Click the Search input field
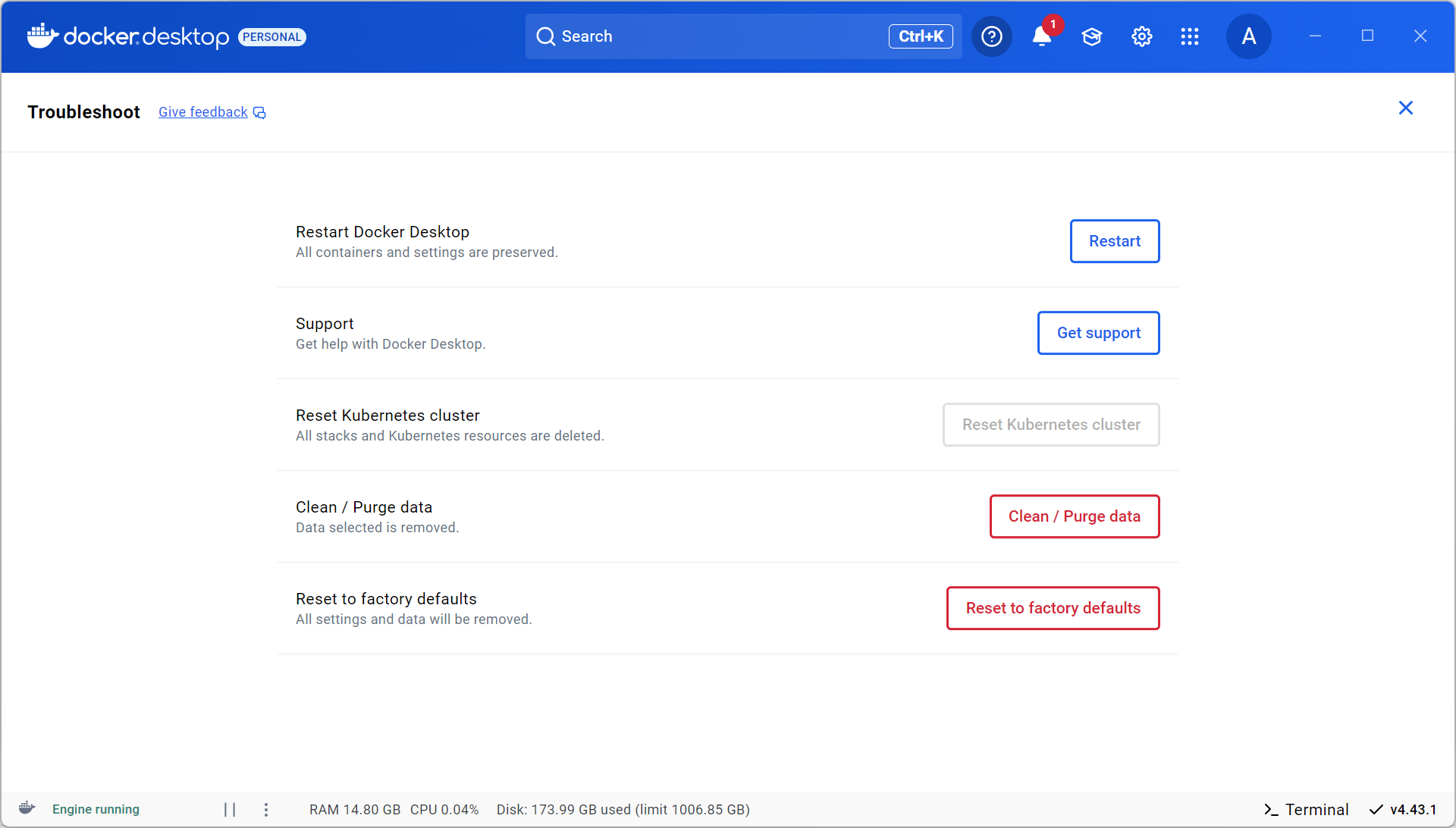Image resolution: width=1456 pixels, height=828 pixels. [x=713, y=36]
